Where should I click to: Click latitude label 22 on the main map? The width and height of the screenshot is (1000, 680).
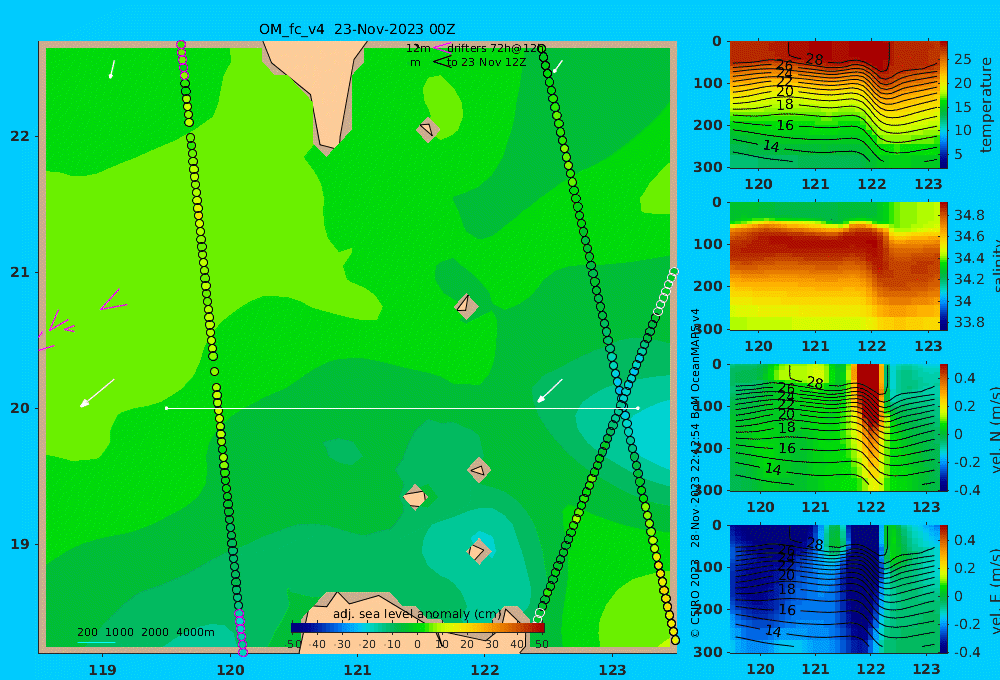tap(20, 136)
